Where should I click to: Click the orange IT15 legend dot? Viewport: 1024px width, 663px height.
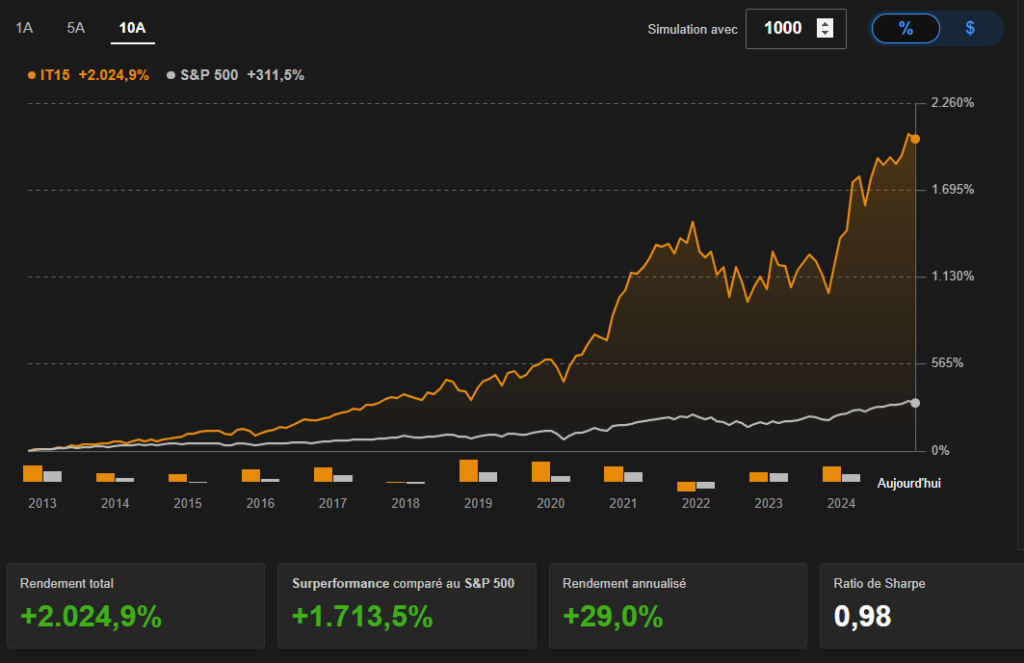click(x=32, y=75)
